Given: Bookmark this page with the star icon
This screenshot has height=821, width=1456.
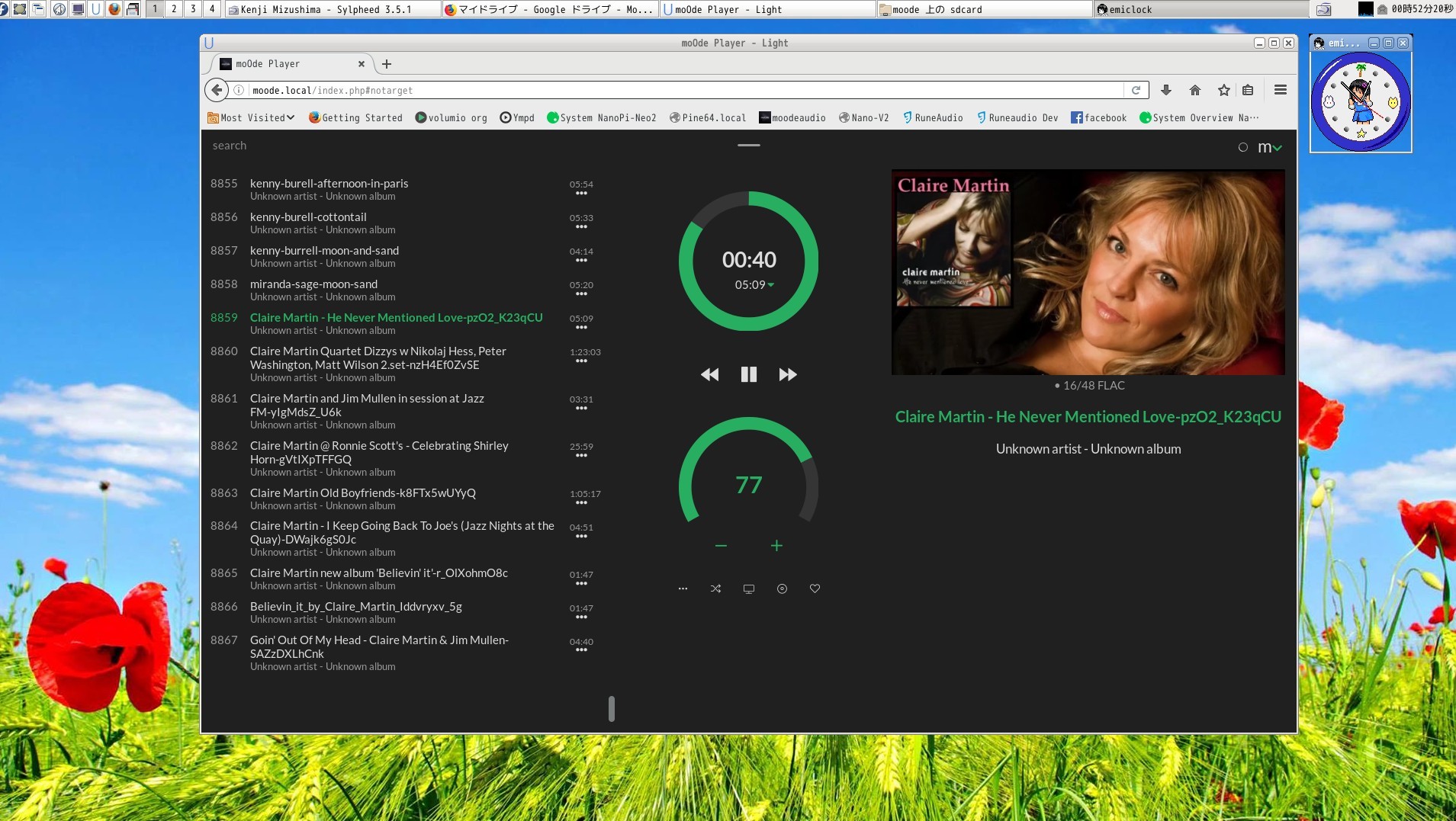Looking at the screenshot, I should (1223, 90).
